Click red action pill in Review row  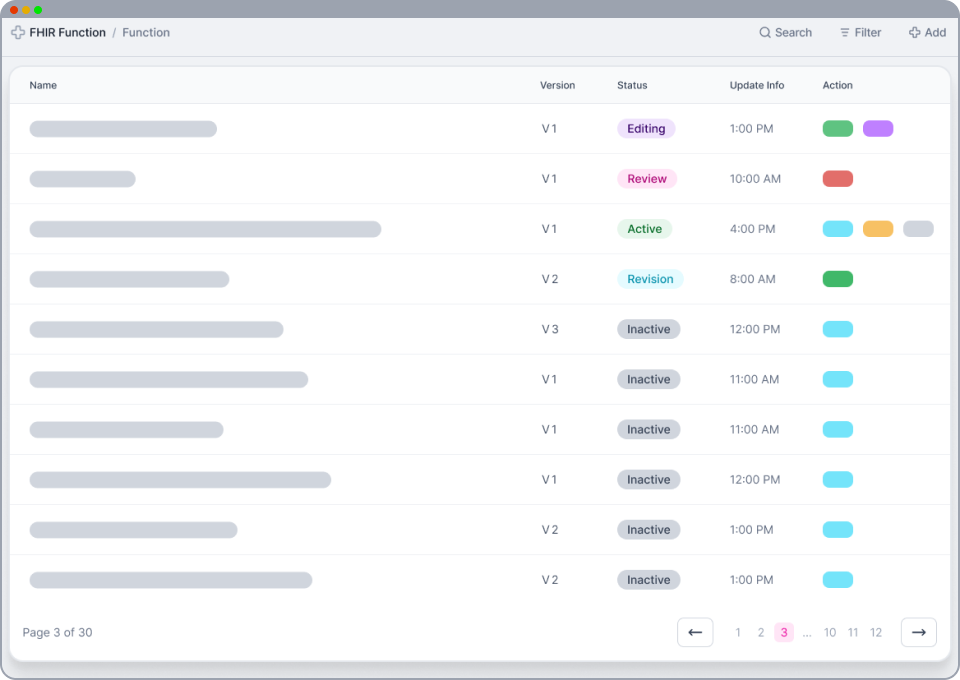tap(837, 179)
